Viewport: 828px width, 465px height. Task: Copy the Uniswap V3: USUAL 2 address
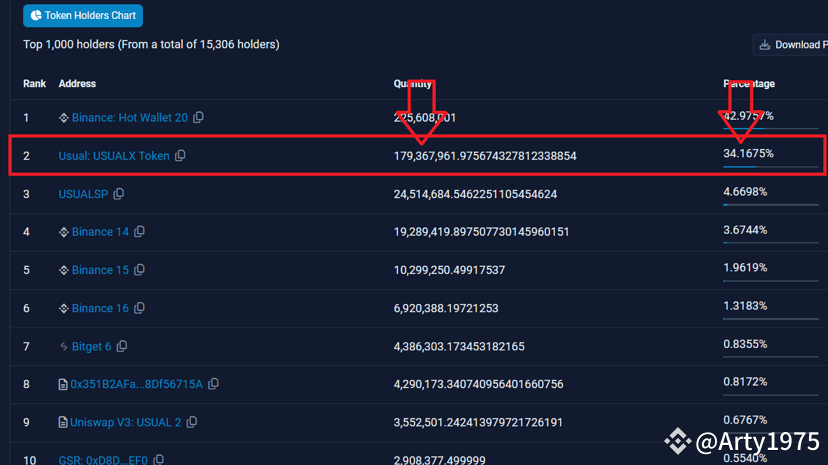pyautogui.click(x=192, y=422)
